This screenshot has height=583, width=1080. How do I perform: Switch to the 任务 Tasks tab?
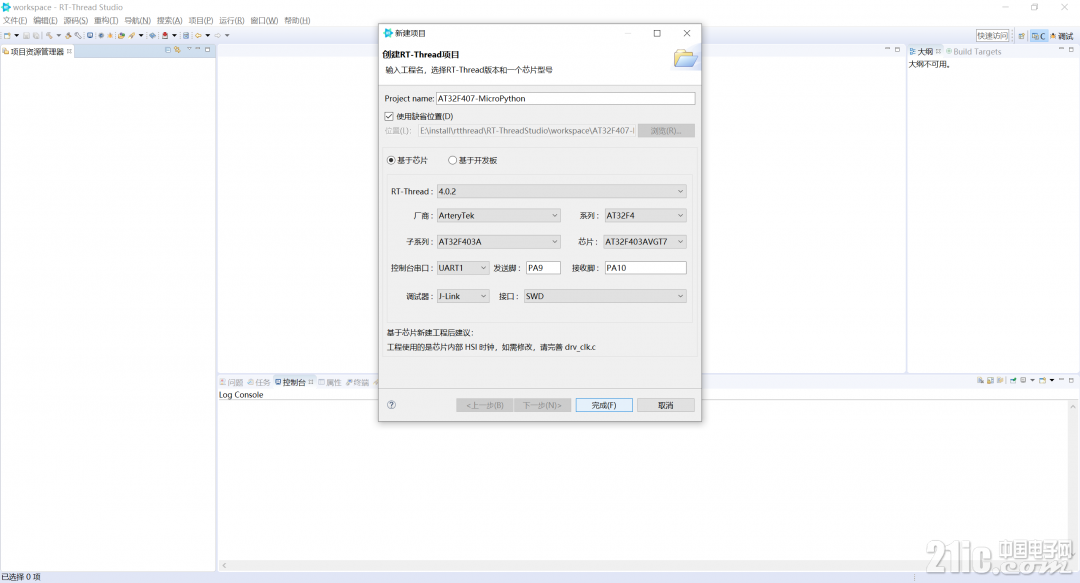click(x=259, y=382)
